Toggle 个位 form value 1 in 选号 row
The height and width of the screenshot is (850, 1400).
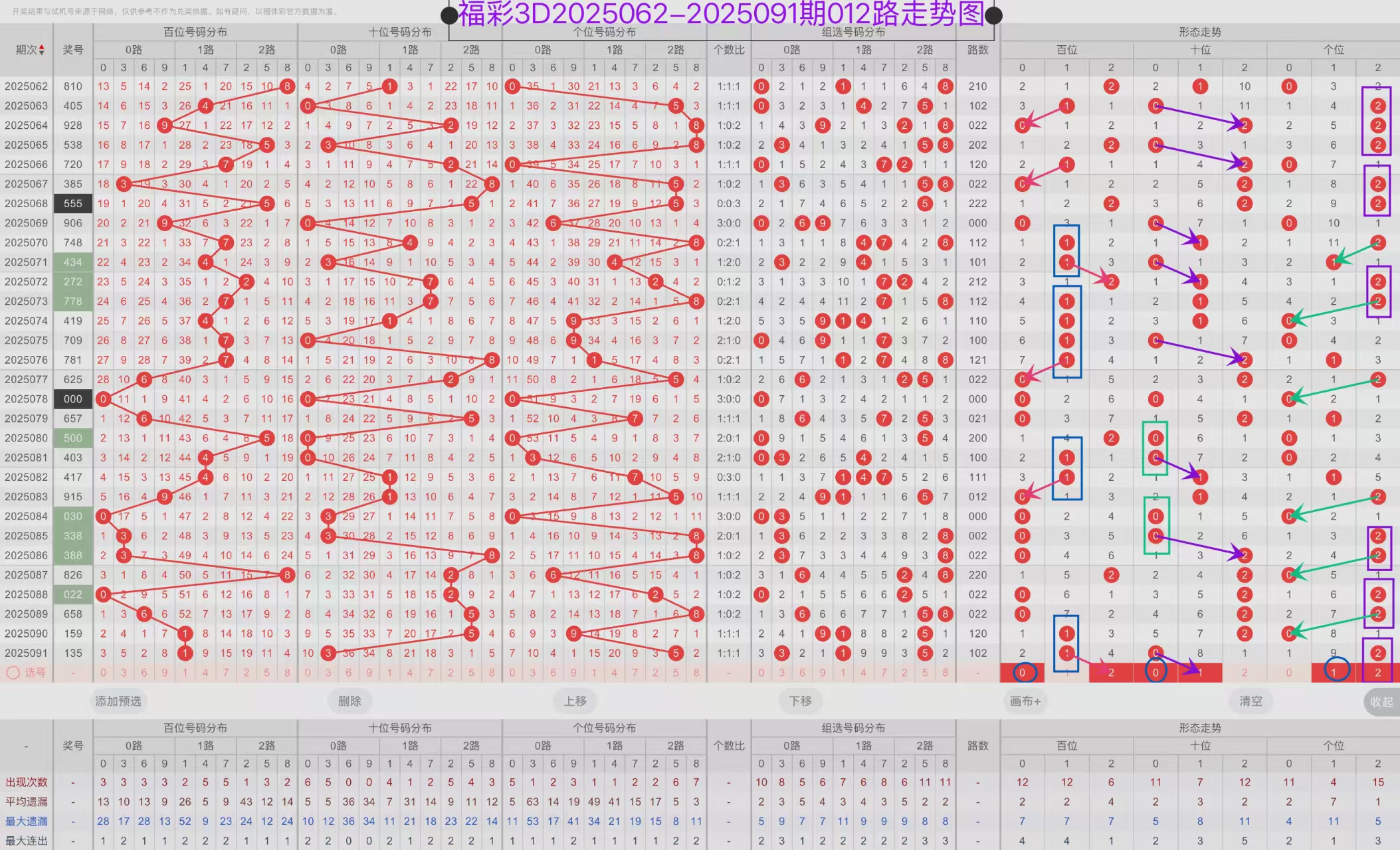coord(1334,673)
